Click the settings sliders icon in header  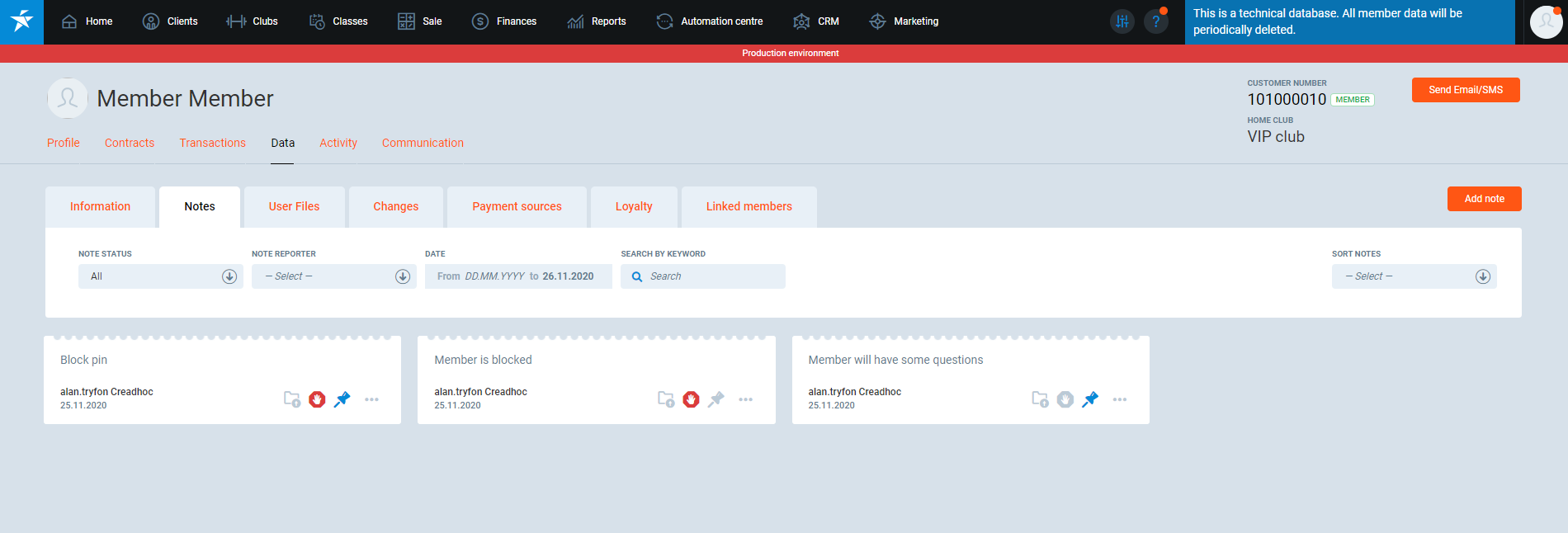tap(1122, 22)
